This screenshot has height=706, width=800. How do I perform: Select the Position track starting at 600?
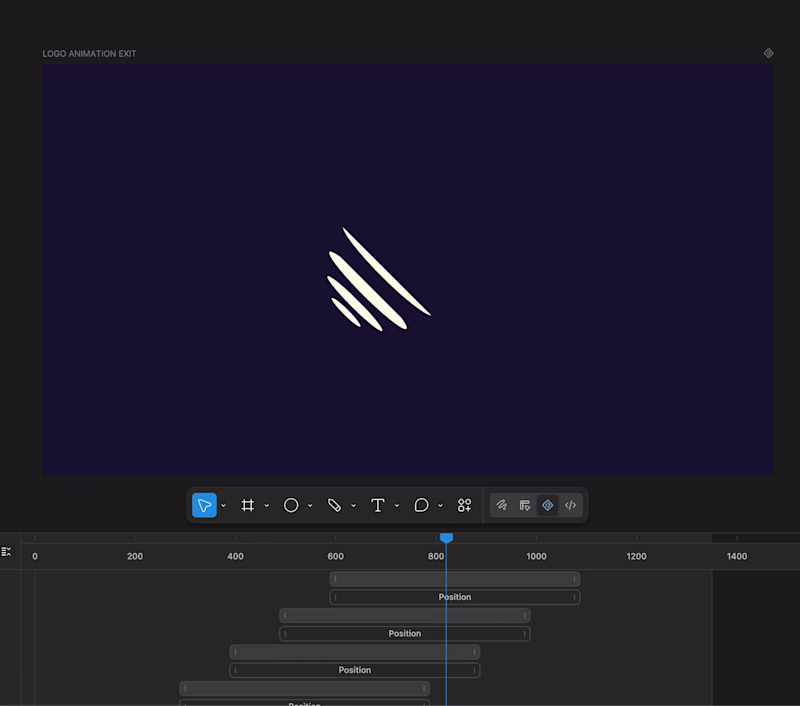click(x=455, y=597)
